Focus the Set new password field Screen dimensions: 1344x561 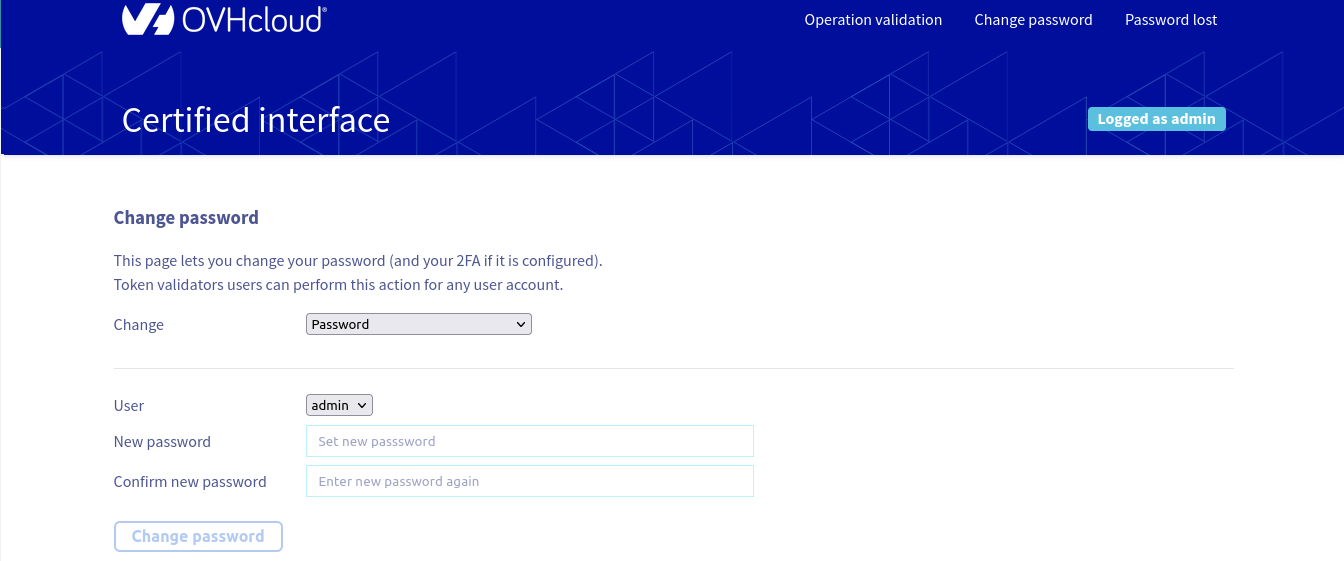tap(529, 441)
